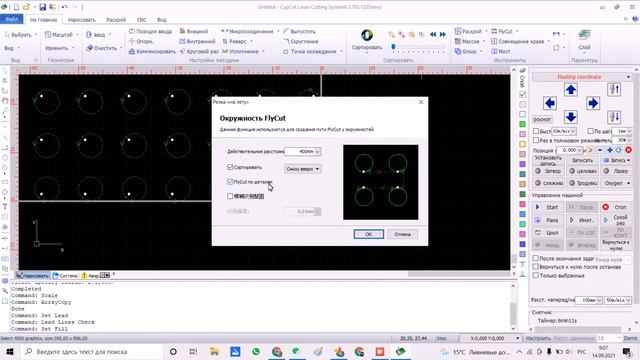
Task: Toggle Вернуться к нулю после останова
Action: pos(536,267)
